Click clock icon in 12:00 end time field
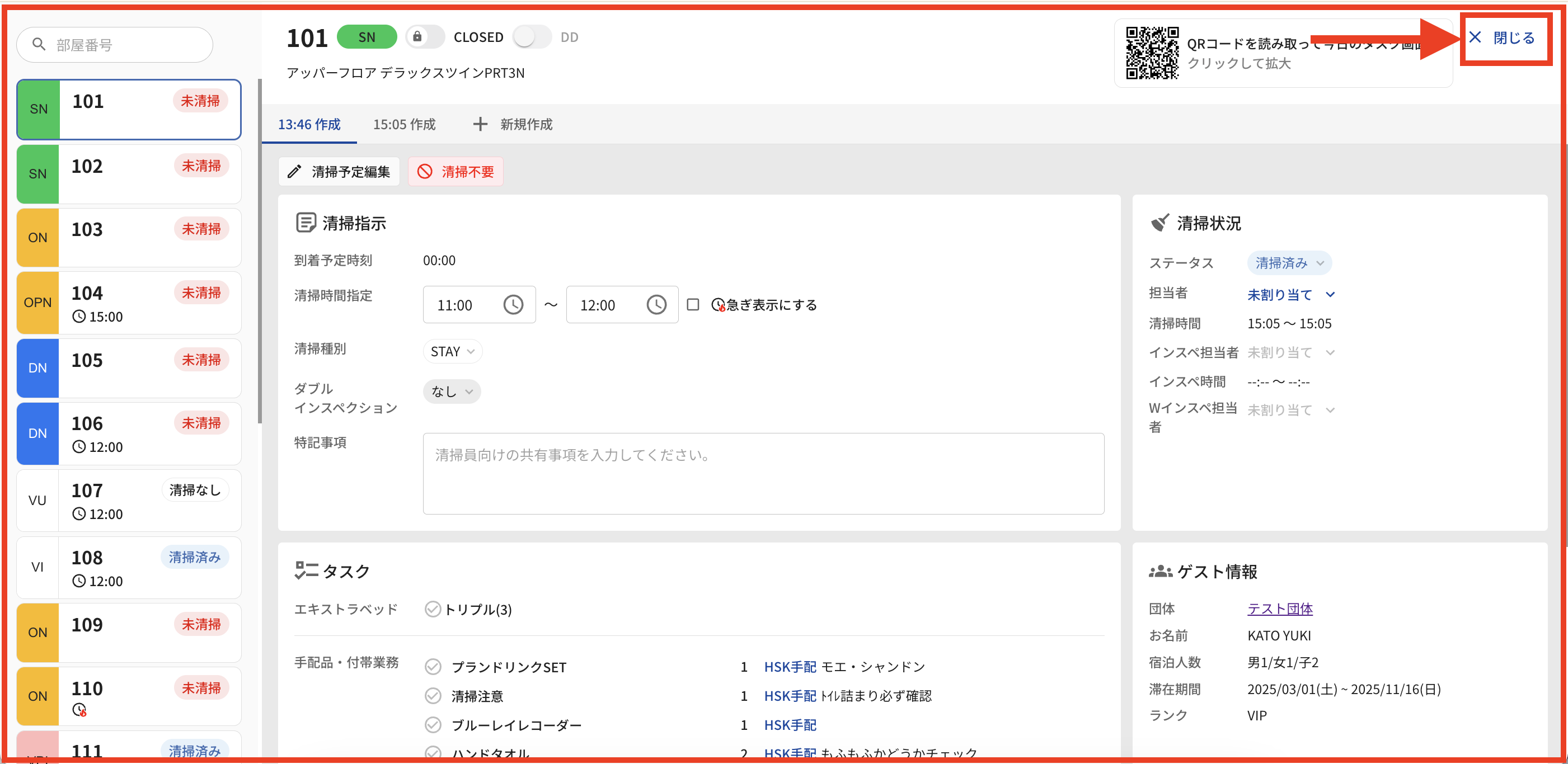Screen dimensions: 1568x764 pos(656,305)
